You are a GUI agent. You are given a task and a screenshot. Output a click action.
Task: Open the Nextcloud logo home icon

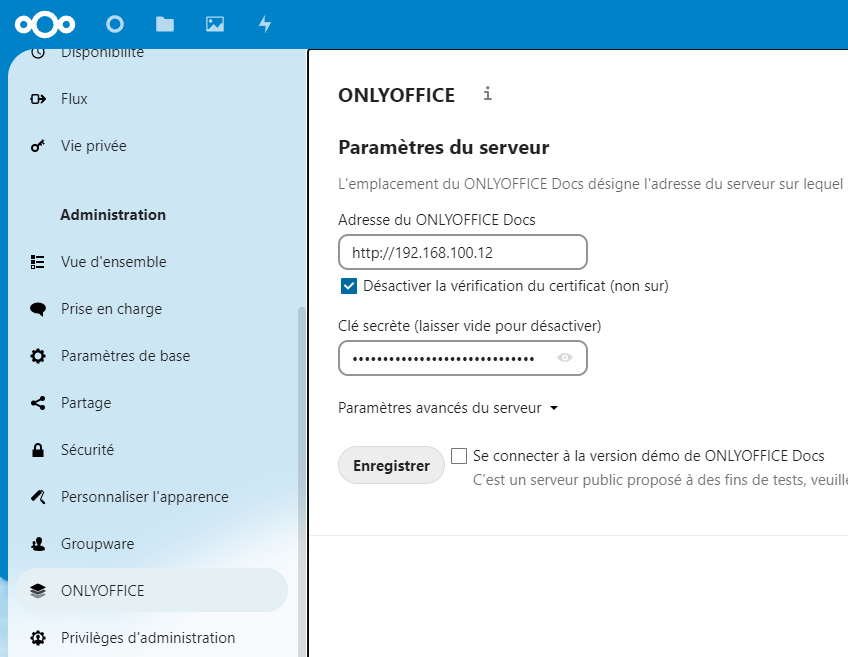pyautogui.click(x=45, y=24)
